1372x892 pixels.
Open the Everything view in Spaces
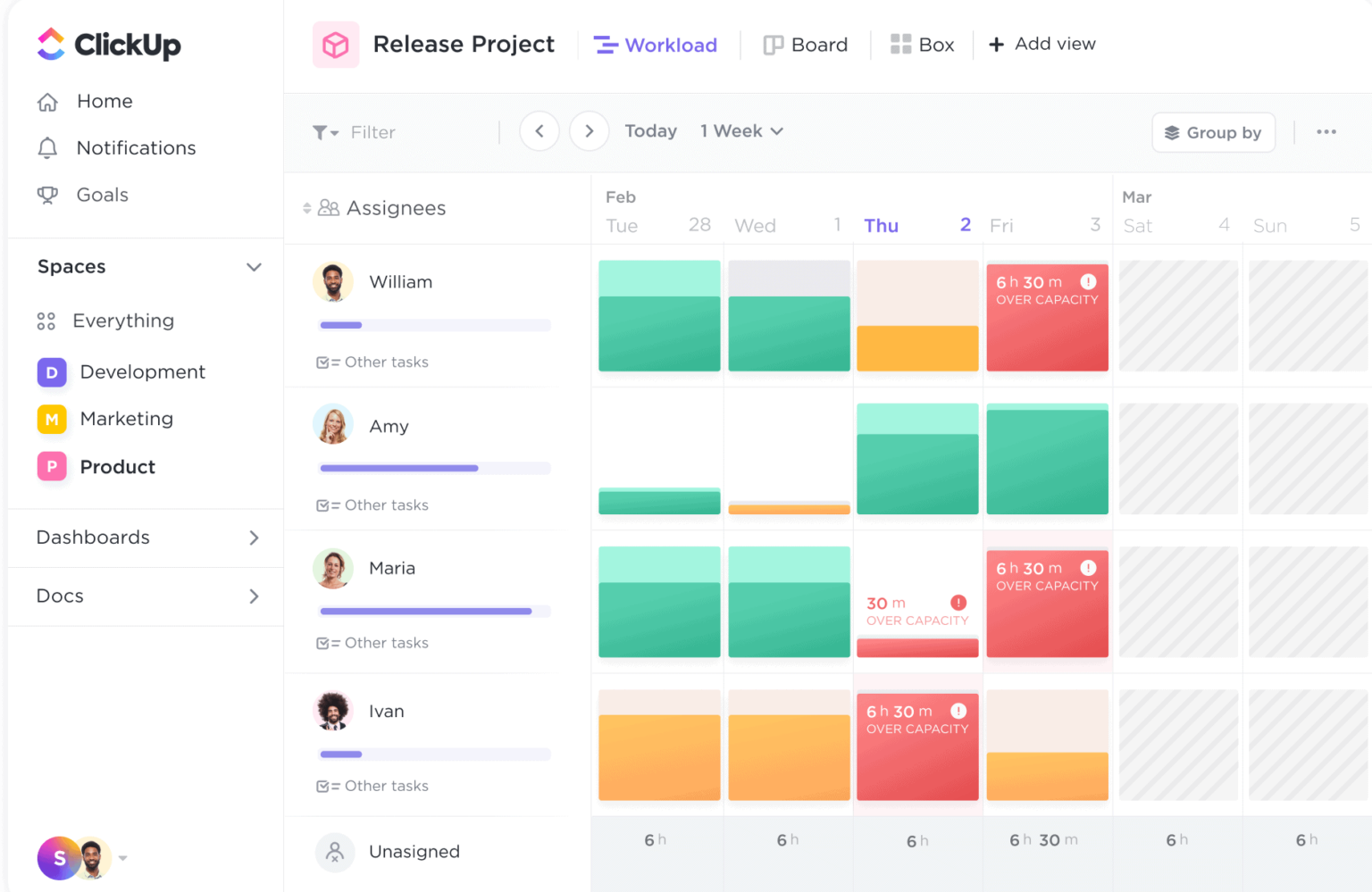coord(123,321)
